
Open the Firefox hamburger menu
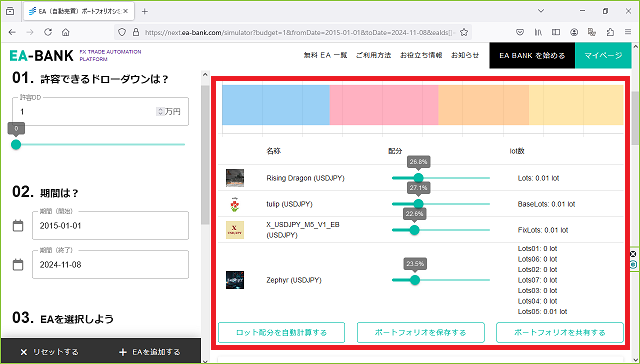click(x=628, y=32)
